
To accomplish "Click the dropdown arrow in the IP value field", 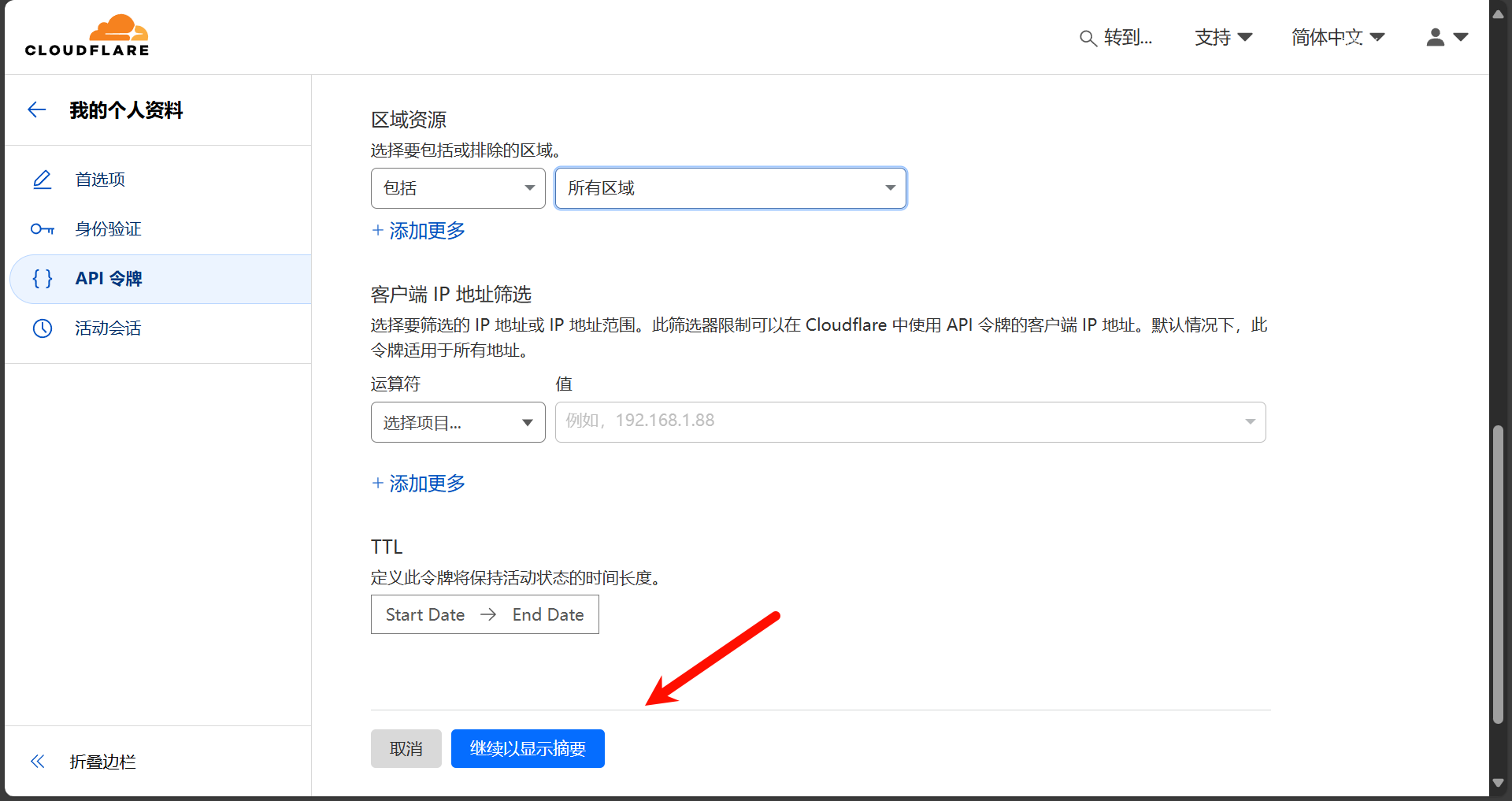I will [1250, 421].
